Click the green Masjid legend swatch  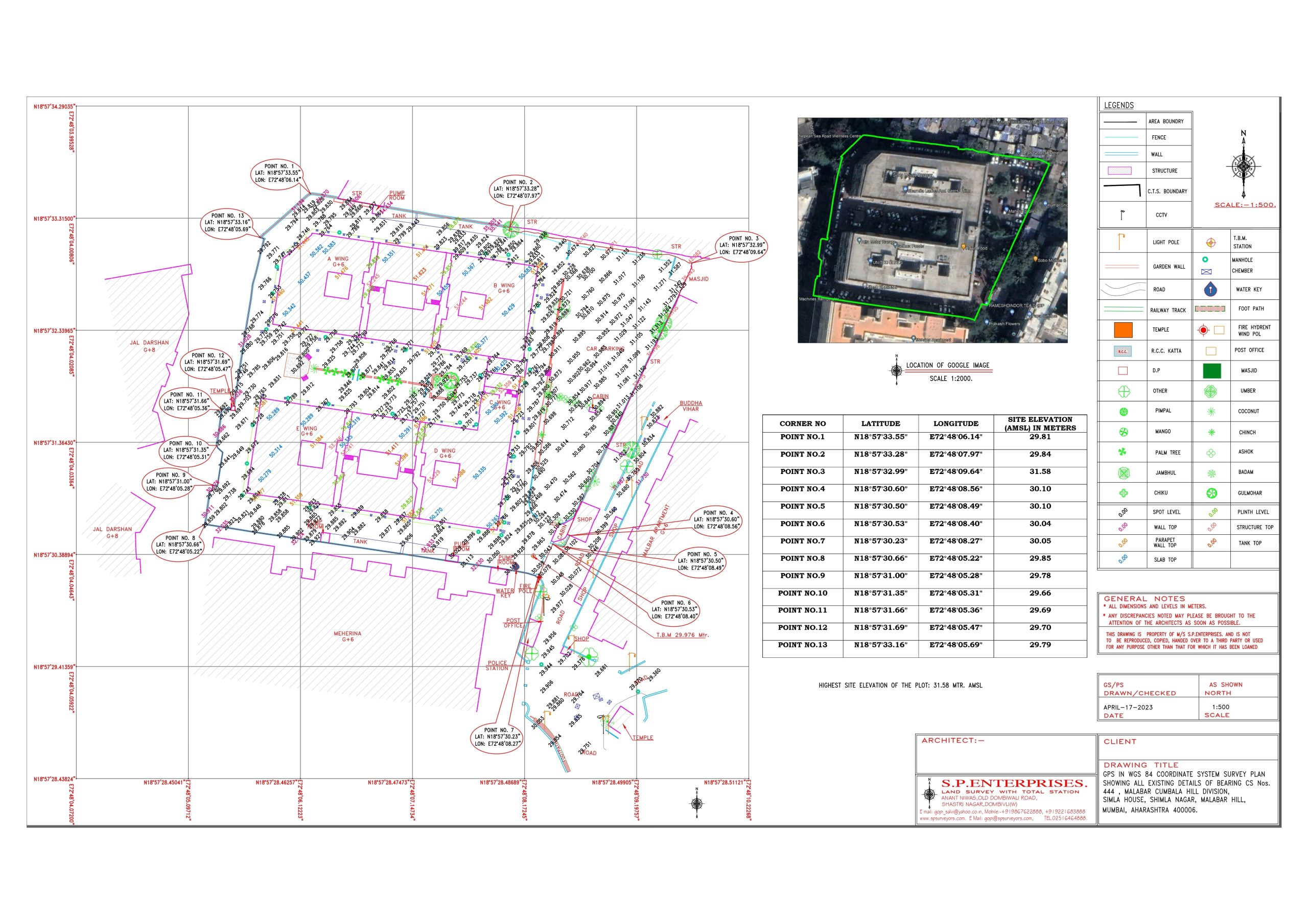coord(1212,370)
